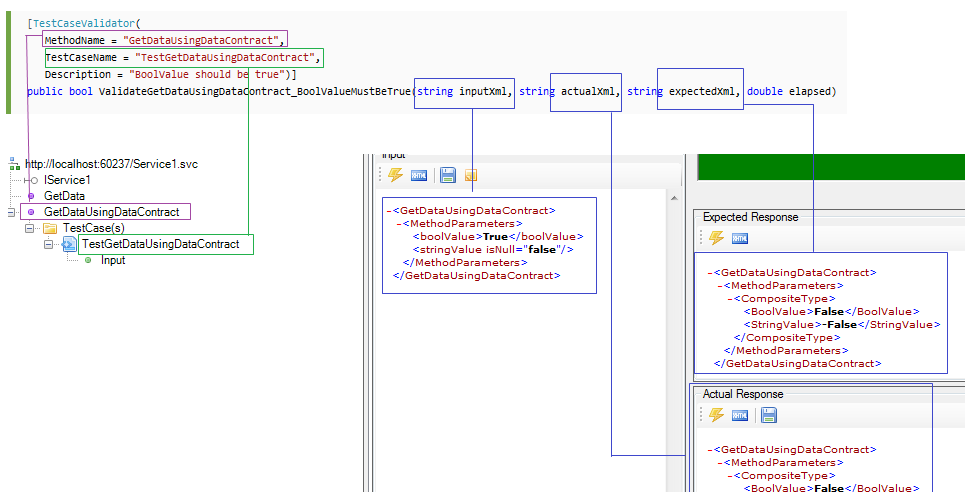968x492 pixels.
Task: Collapse MethodParameters element in Actual Response XML
Action: pos(720,462)
